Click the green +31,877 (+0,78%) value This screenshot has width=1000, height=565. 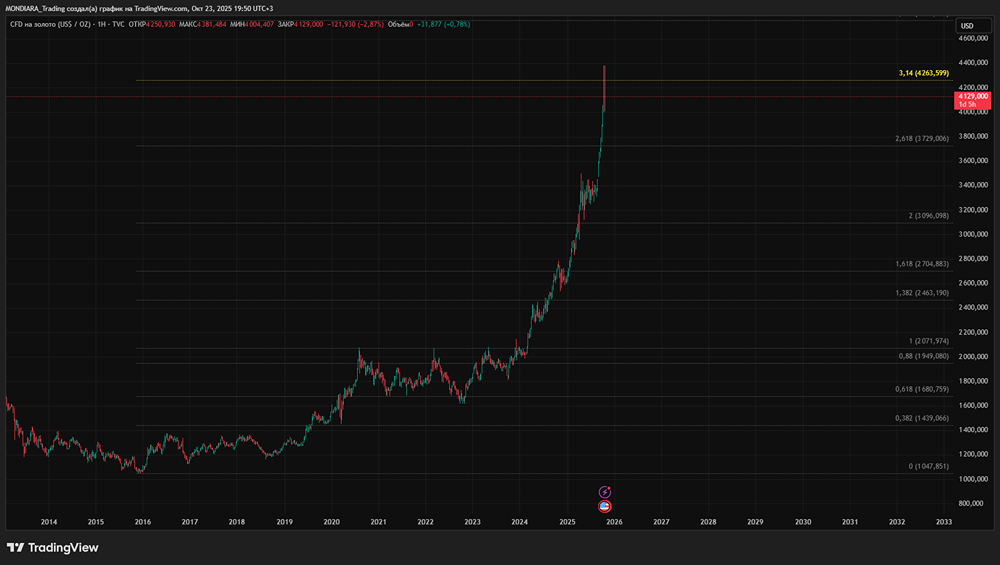pos(443,24)
